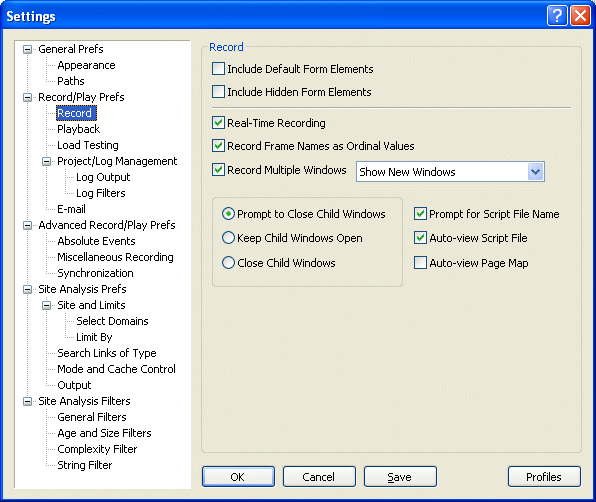Go to Log Filters settings
596x502 pixels.
pos(101,193)
